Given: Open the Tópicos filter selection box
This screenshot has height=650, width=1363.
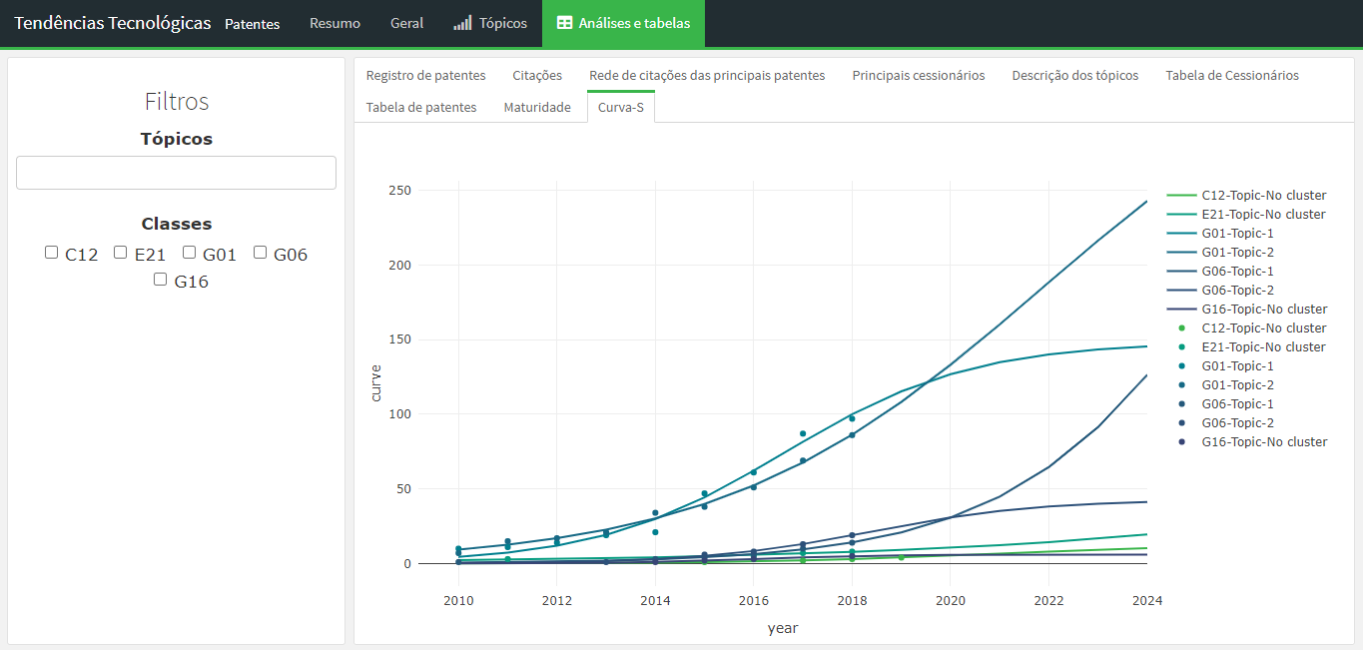Looking at the screenshot, I should [176, 173].
